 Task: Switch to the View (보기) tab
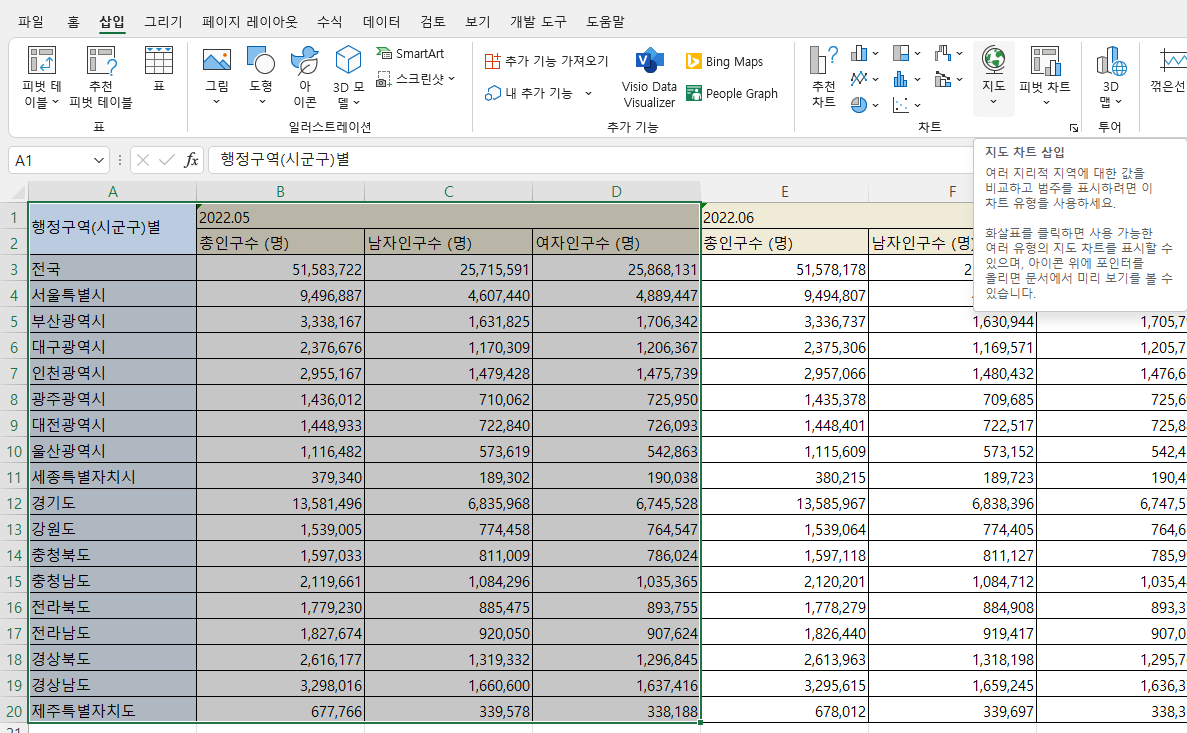click(x=478, y=22)
